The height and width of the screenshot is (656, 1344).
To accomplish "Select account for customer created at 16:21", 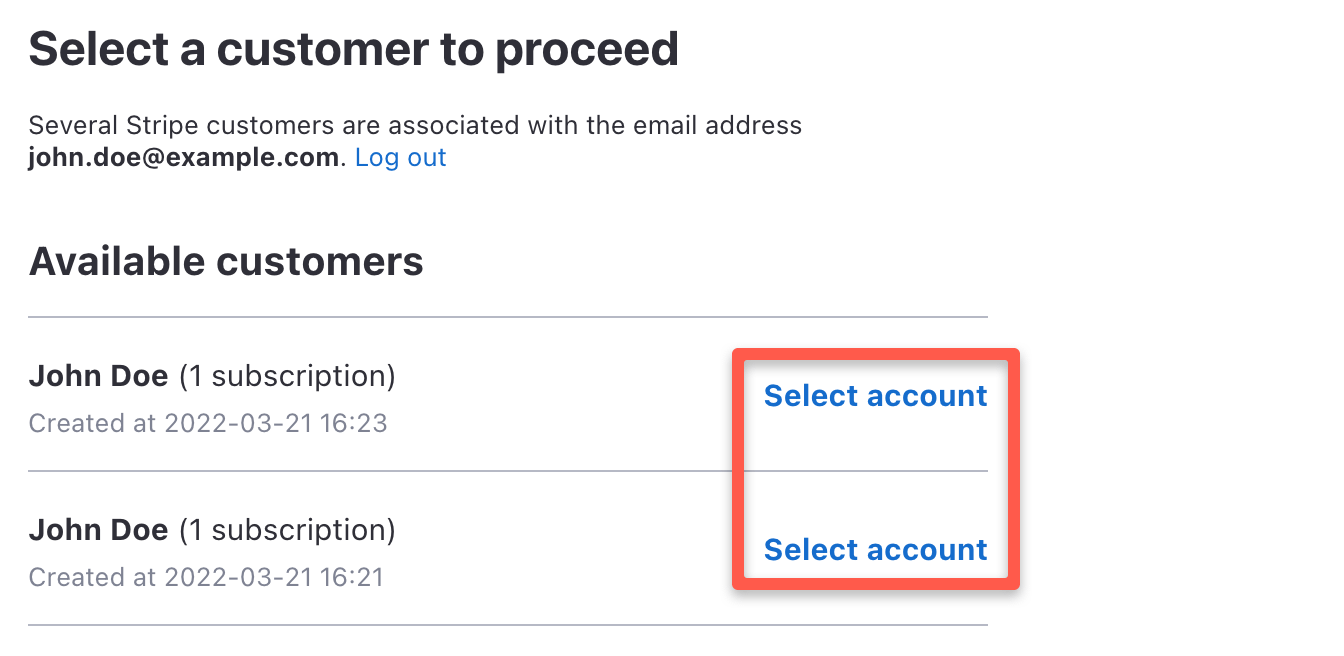I will point(875,550).
